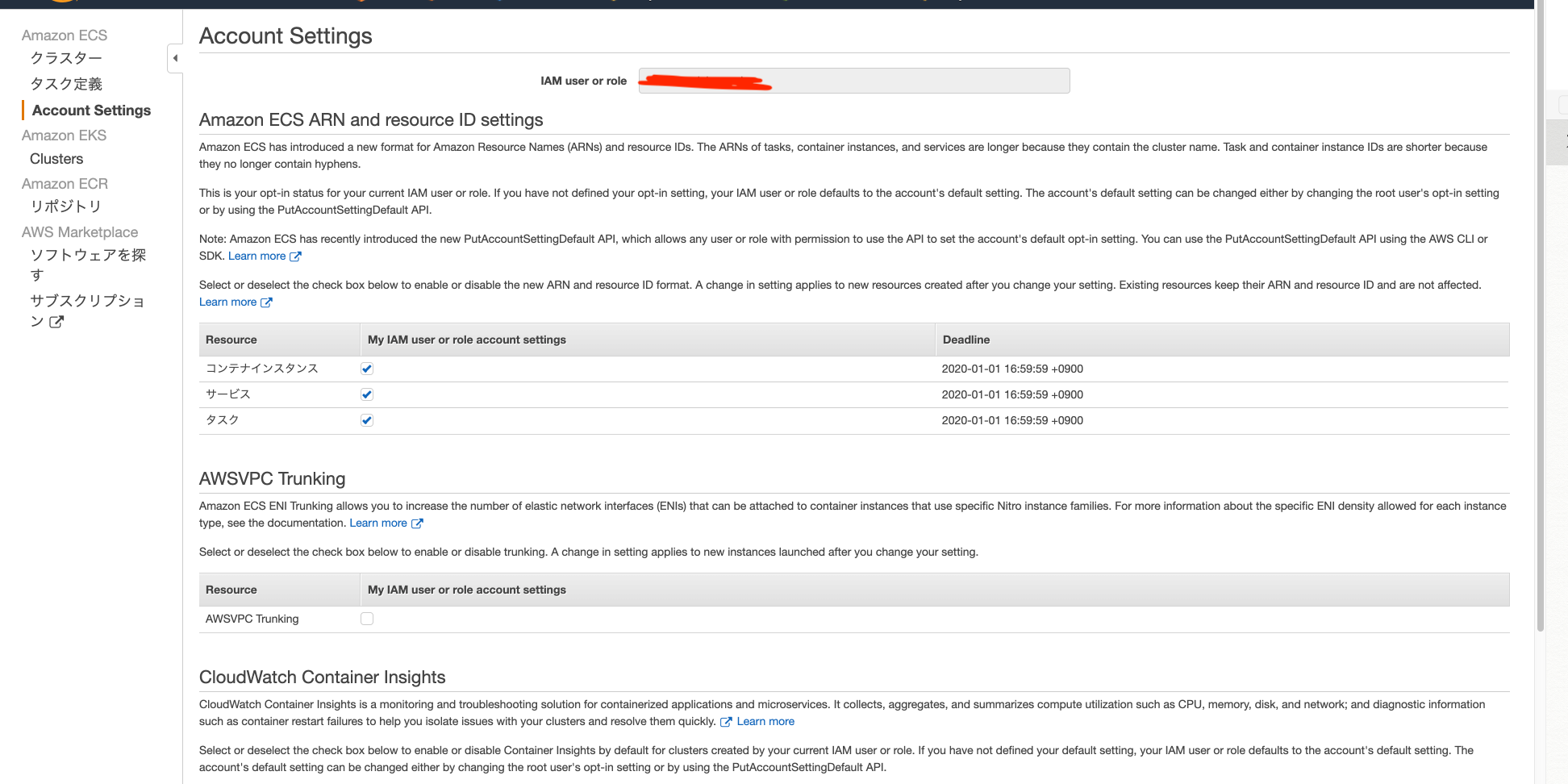Uncheck the サービス checkbox

click(x=367, y=394)
